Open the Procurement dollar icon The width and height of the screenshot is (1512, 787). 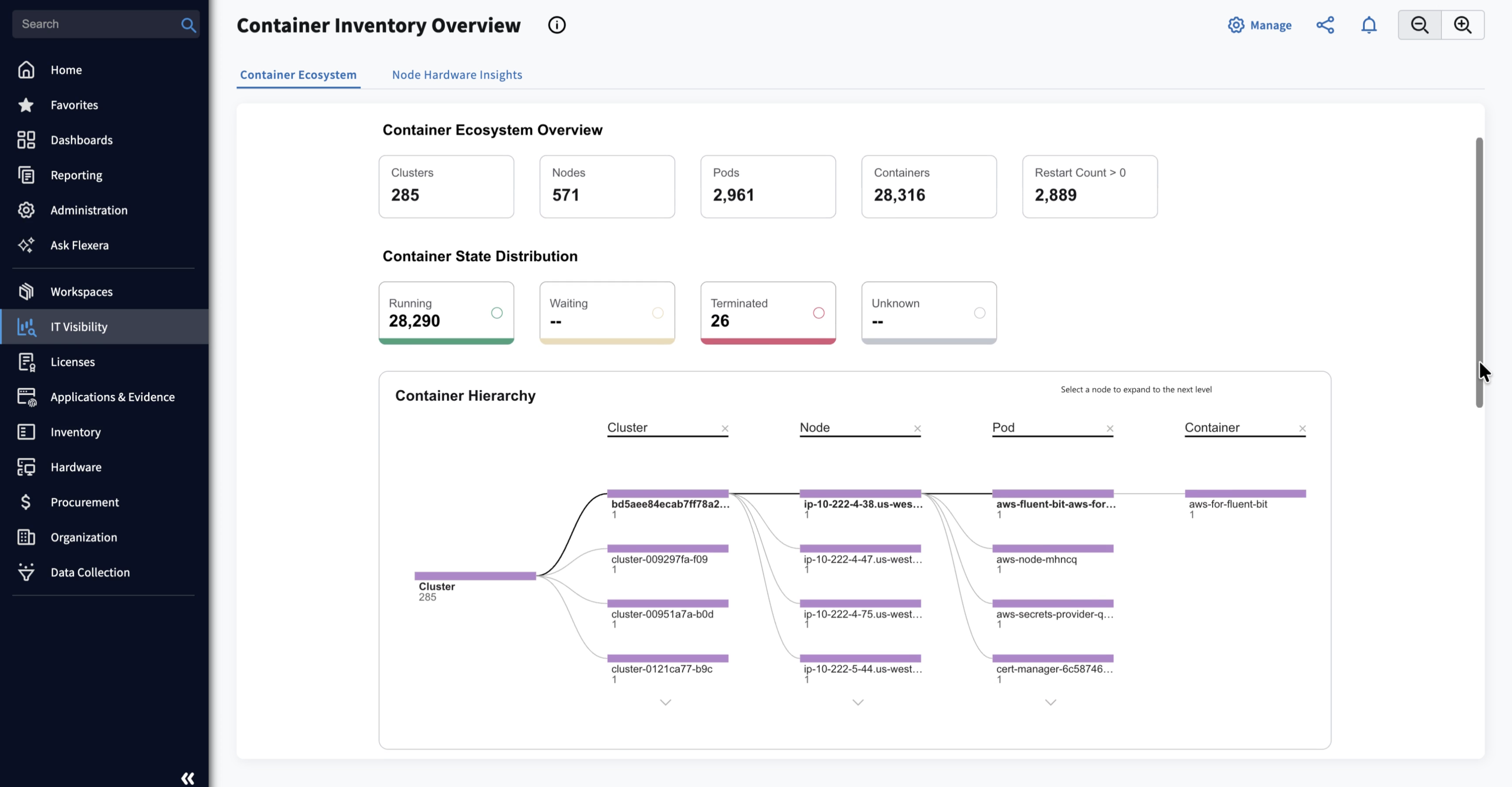click(26, 502)
